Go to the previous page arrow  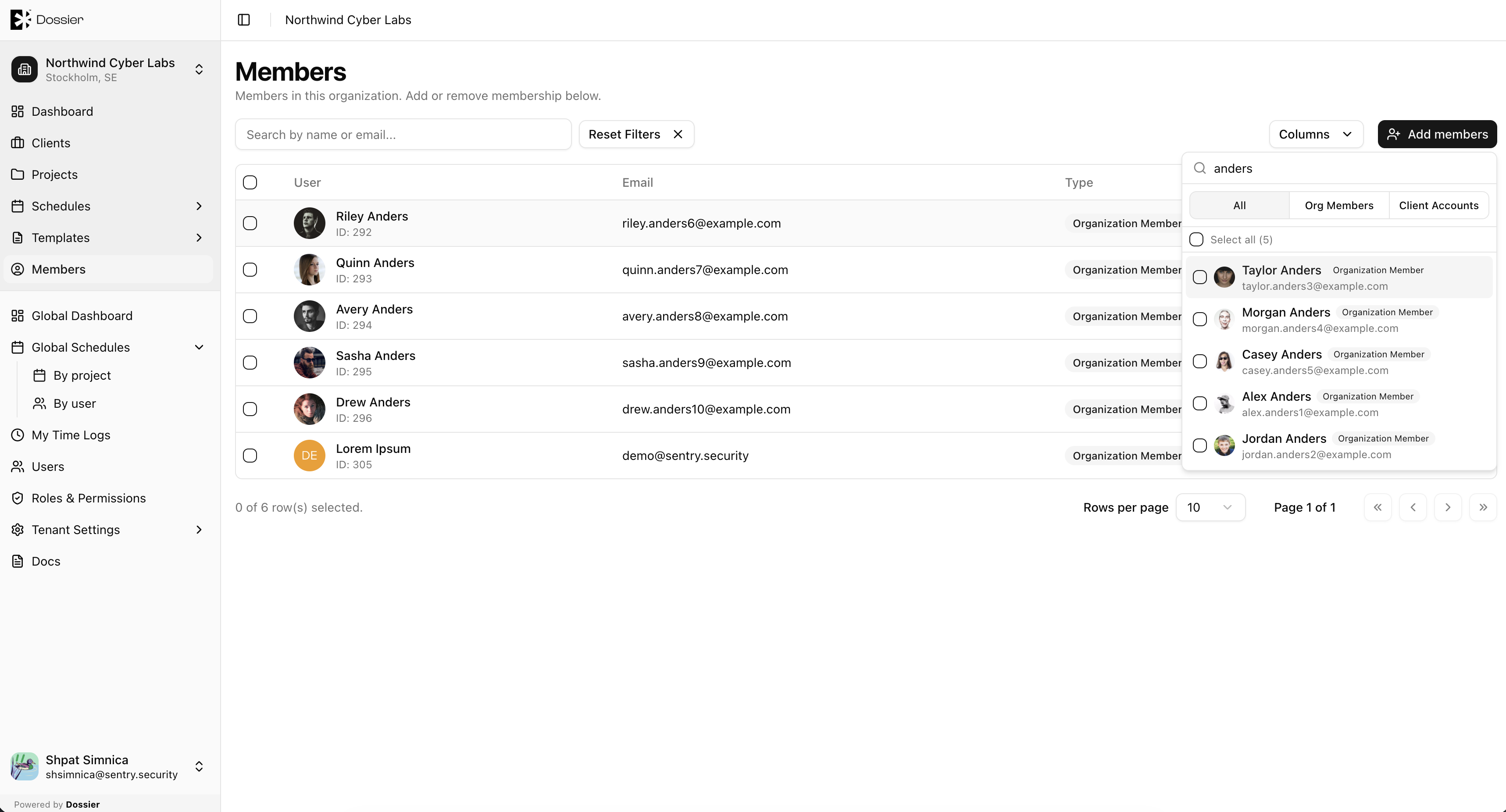click(x=1413, y=507)
